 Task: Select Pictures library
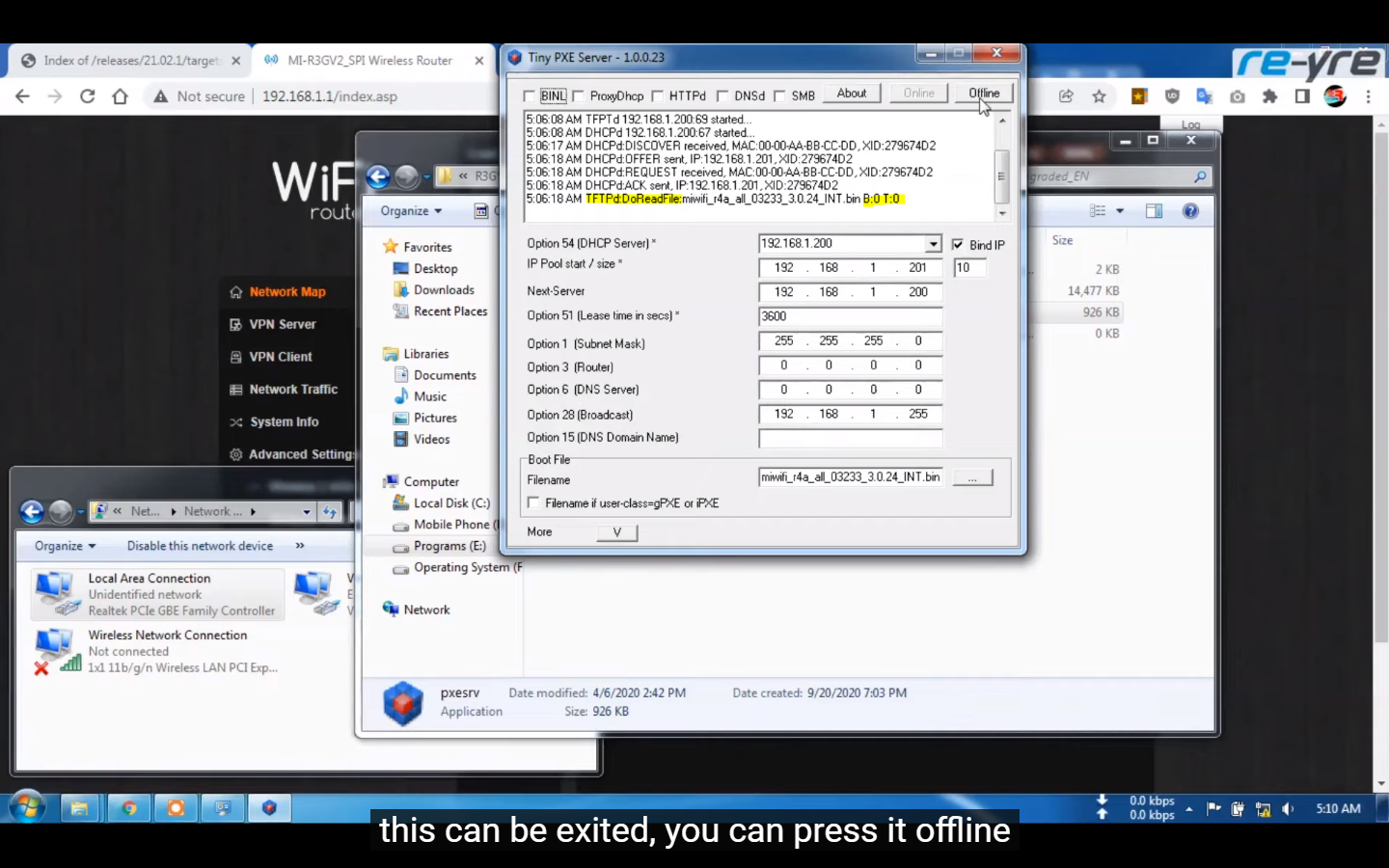[x=435, y=418]
